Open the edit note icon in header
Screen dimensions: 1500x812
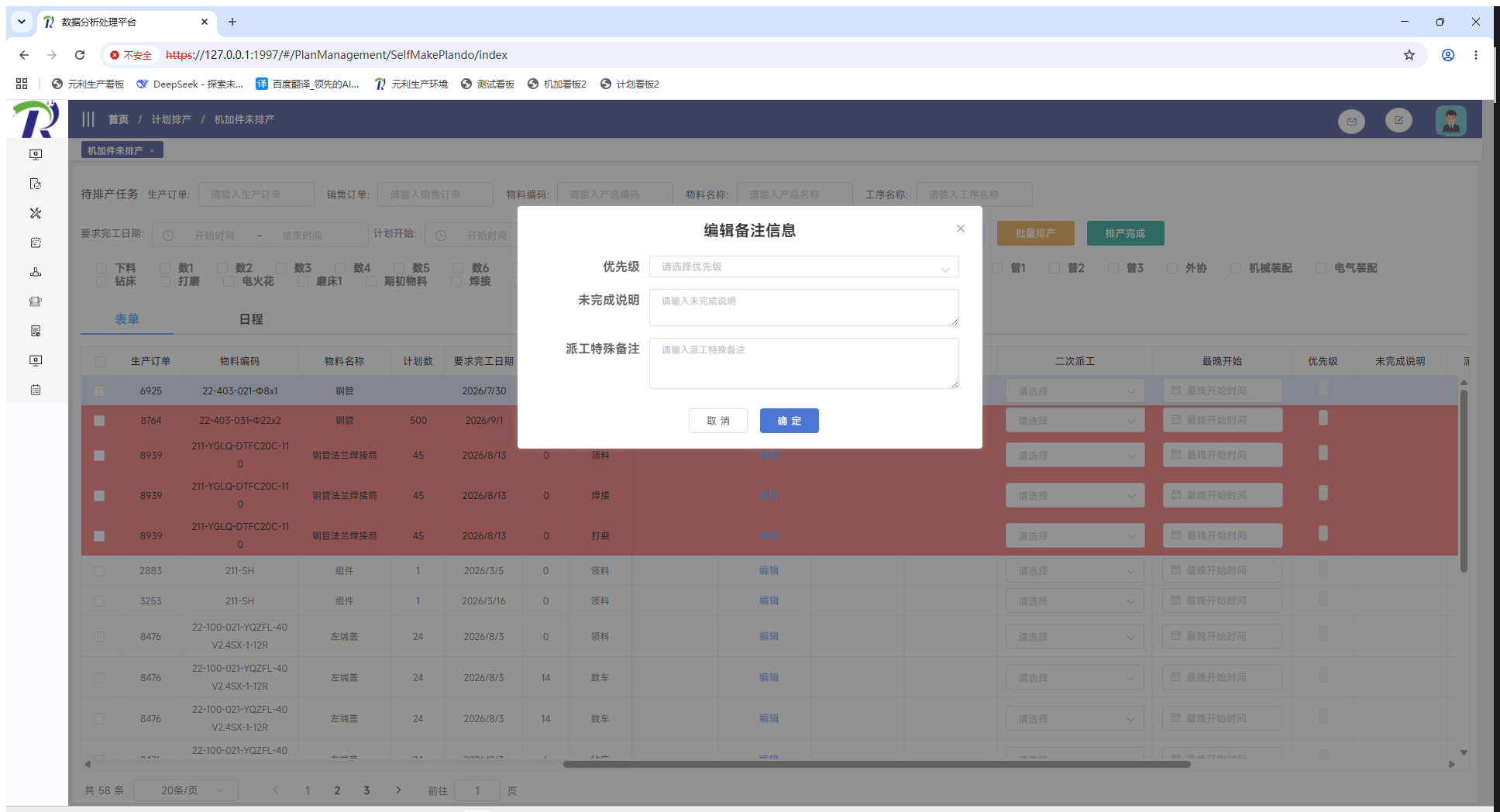pos(1399,120)
